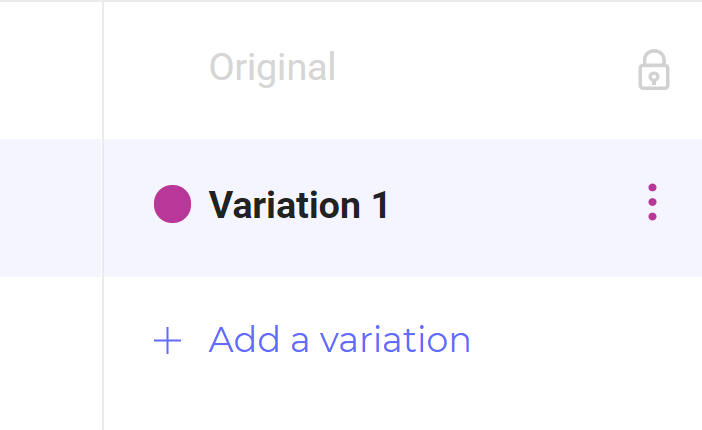Select the highlighted Variation 1 row
This screenshot has height=430, width=702.
402,208
